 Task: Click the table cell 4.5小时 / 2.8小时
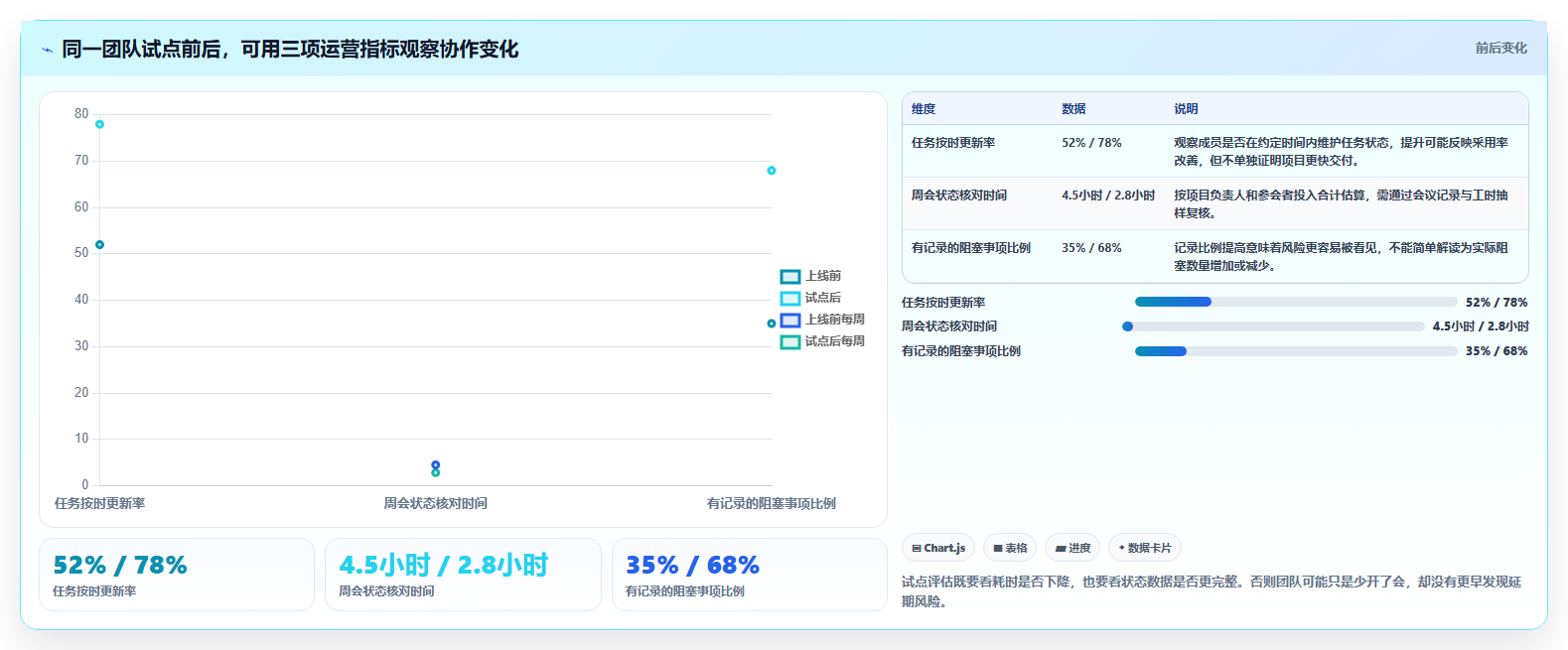click(1108, 195)
